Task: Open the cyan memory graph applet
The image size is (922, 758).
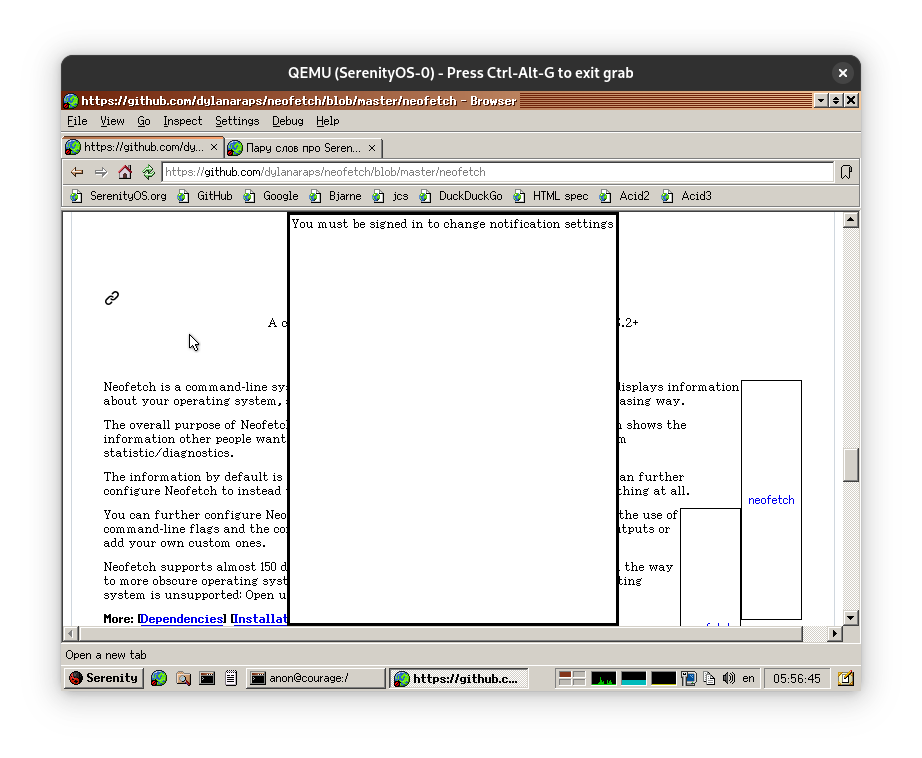Action: click(633, 678)
